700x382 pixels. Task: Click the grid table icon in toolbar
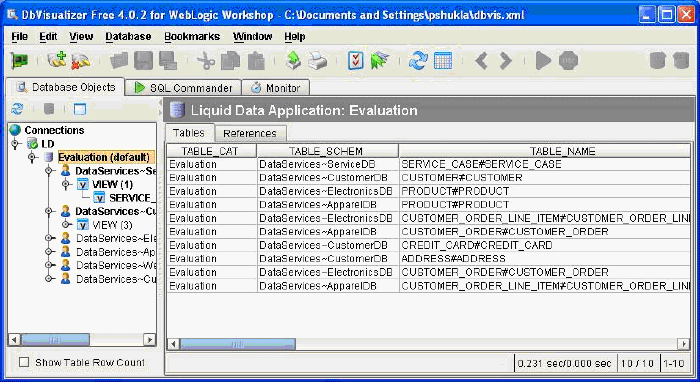(443, 61)
